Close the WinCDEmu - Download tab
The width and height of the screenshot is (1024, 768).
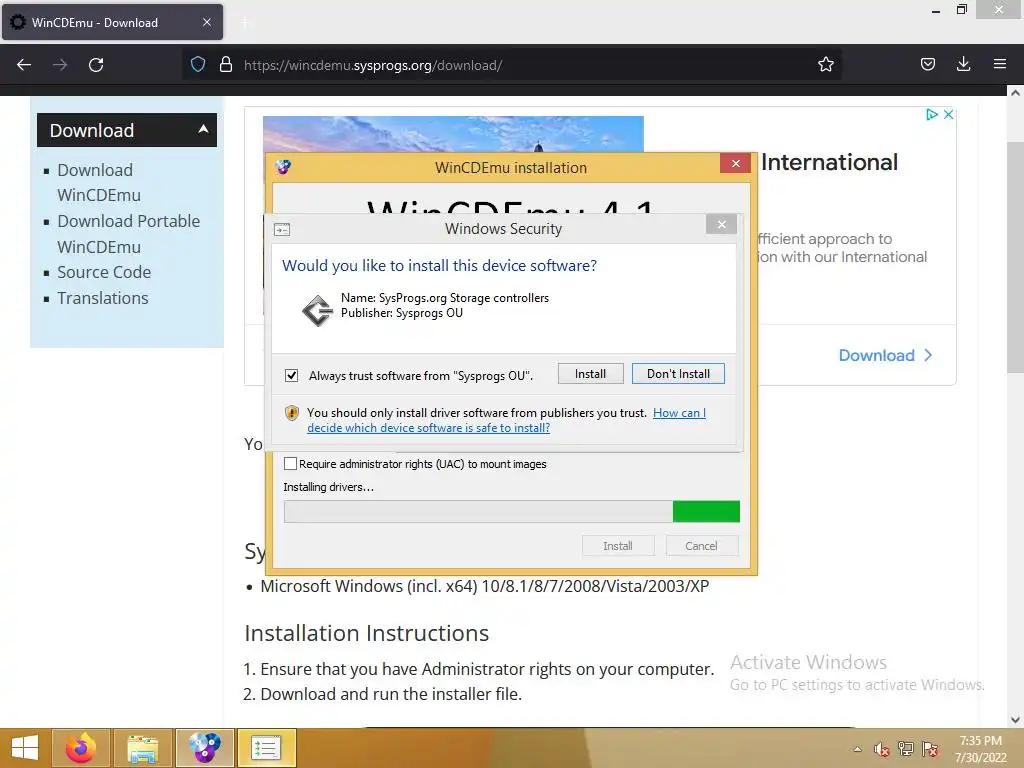coord(206,22)
